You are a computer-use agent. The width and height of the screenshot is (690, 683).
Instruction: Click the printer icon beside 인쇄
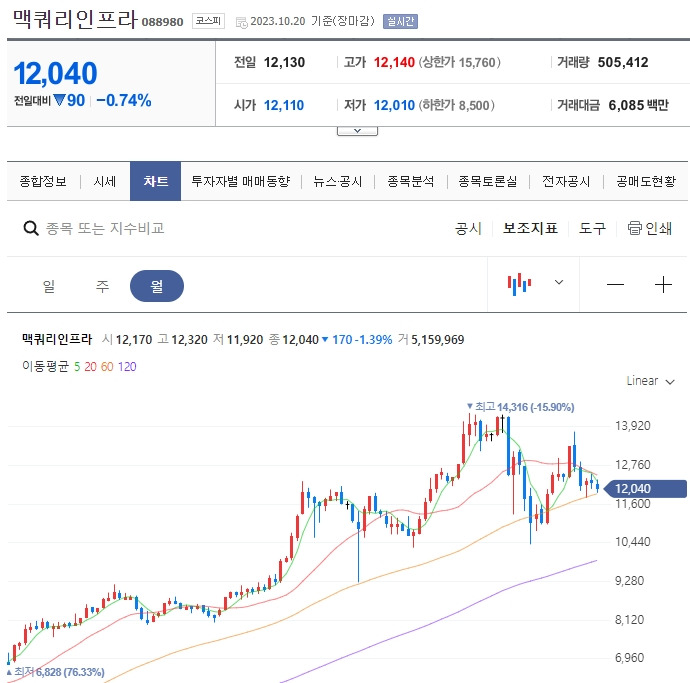tap(635, 228)
